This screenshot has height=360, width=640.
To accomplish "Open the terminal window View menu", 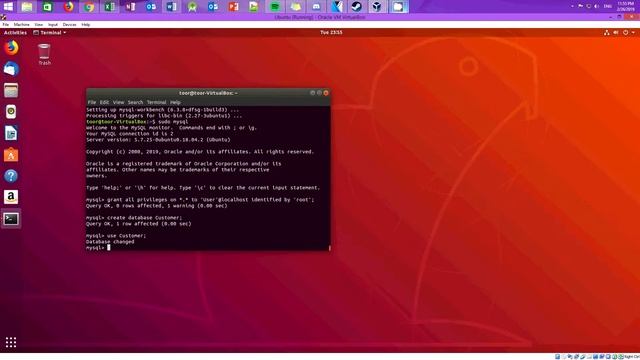I will (x=118, y=102).
